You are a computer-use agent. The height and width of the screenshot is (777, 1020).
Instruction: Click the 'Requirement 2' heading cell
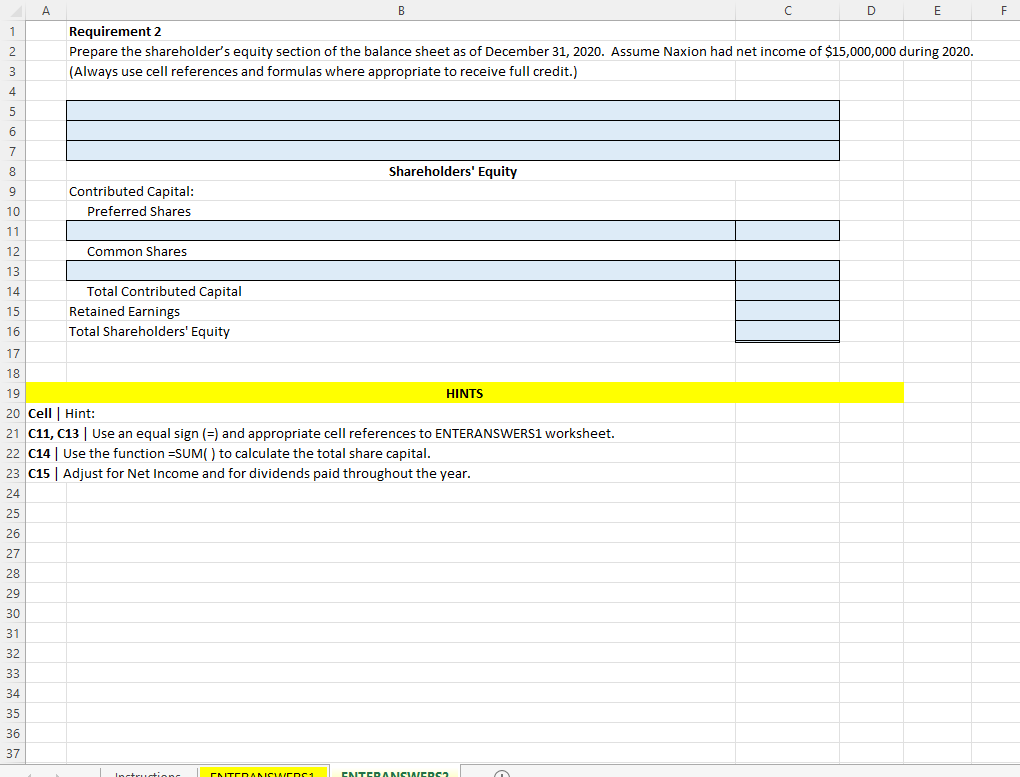point(115,31)
